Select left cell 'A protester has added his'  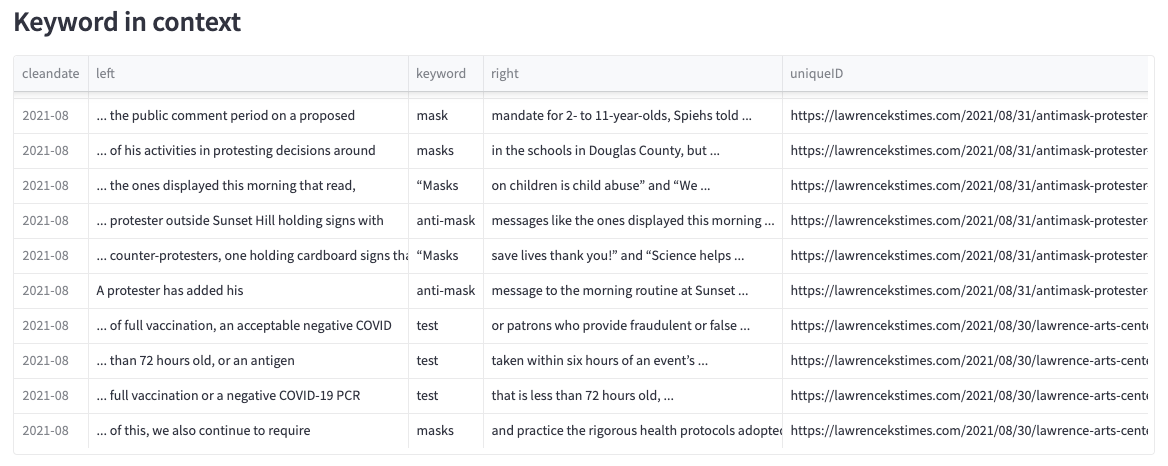tap(248, 290)
